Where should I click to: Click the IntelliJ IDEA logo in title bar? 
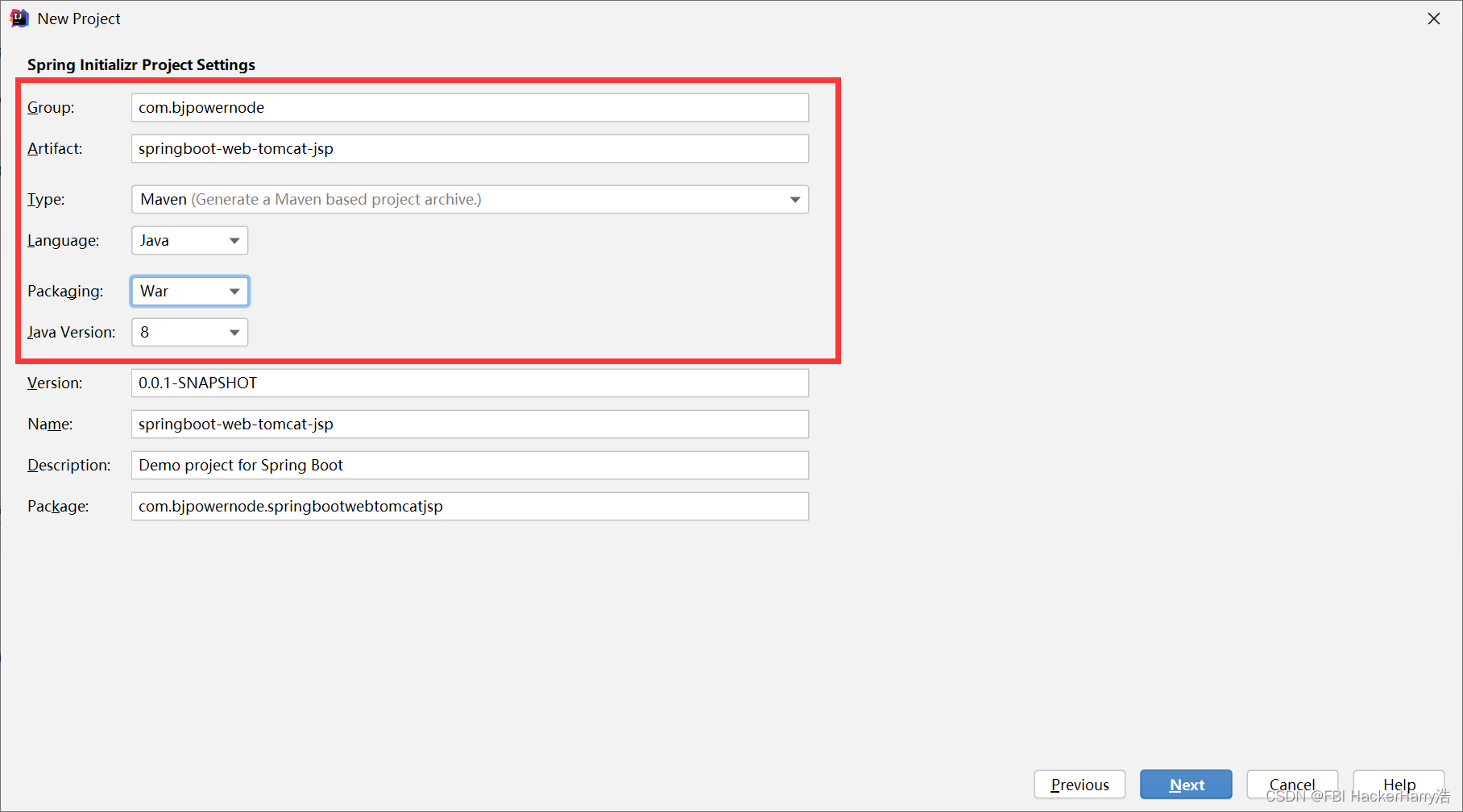[19, 19]
